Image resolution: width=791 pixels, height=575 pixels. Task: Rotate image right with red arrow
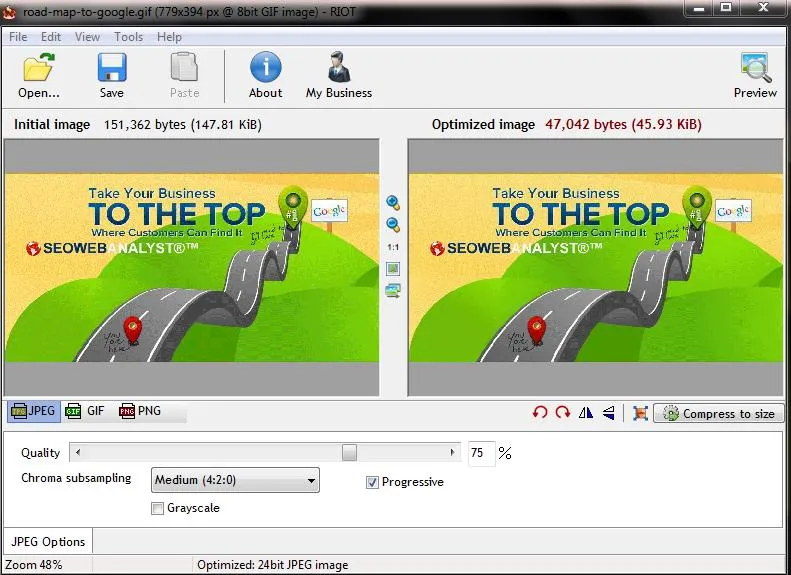(x=562, y=413)
